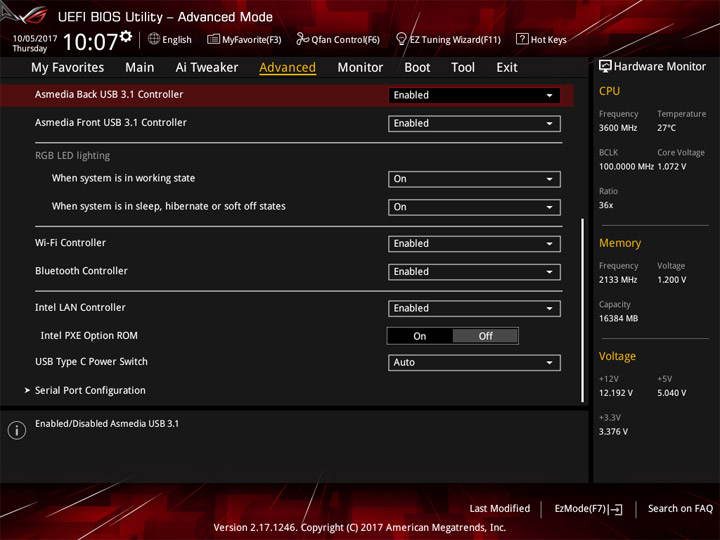Click the globe language icon
The width and height of the screenshot is (720, 540).
click(x=154, y=39)
